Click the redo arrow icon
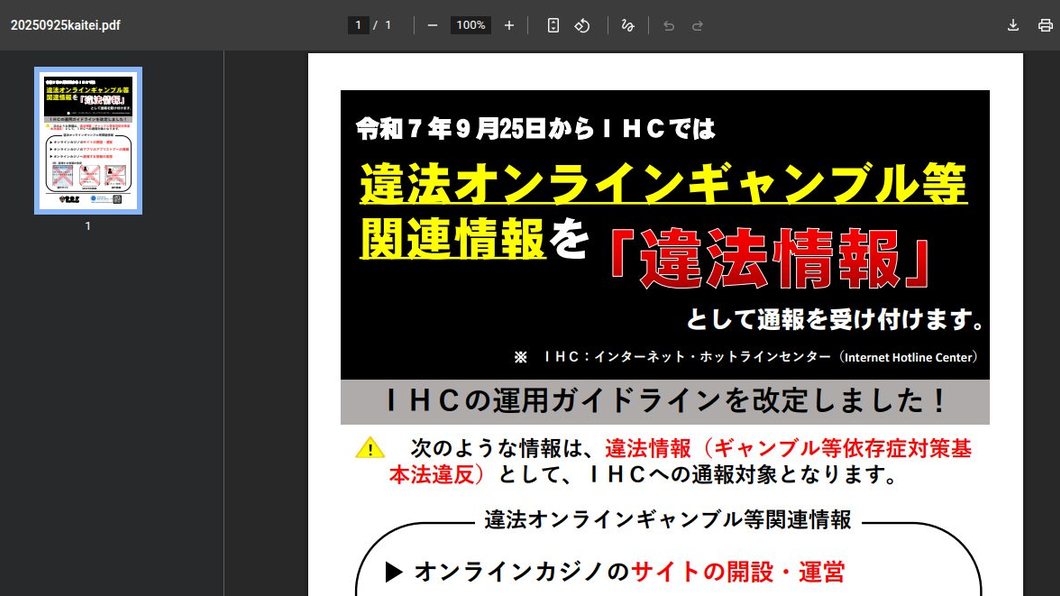1060x596 pixels. [698, 26]
